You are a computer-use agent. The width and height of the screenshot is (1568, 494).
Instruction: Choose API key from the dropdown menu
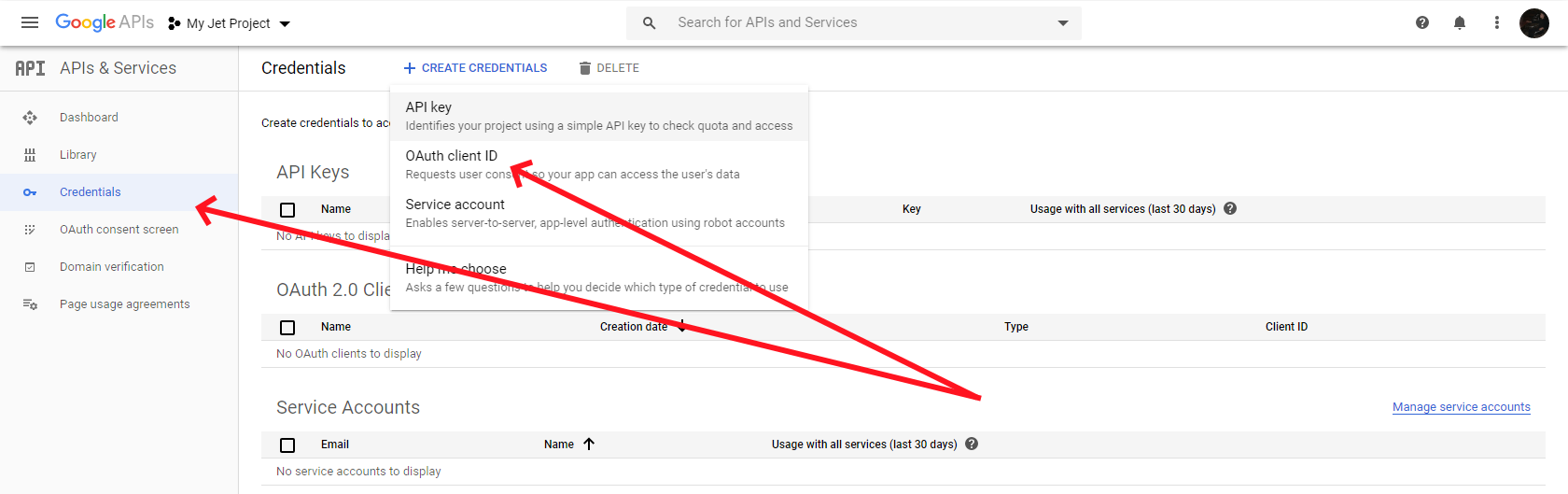[599, 116]
